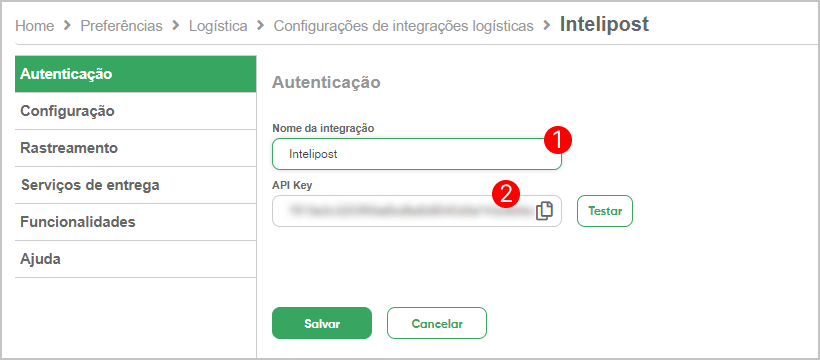820x360 pixels.
Task: Open the Serviços de entrega tab
Action: pyautogui.click(x=135, y=185)
